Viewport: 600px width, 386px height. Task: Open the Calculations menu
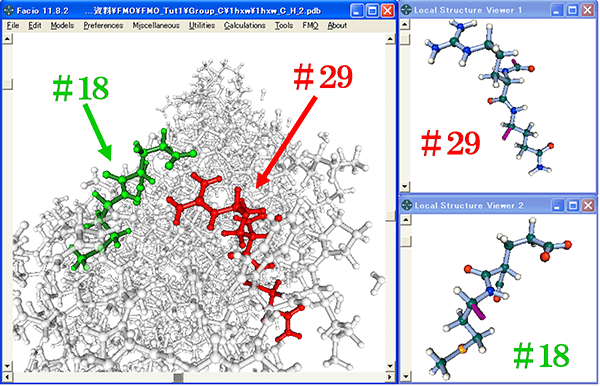click(x=245, y=26)
